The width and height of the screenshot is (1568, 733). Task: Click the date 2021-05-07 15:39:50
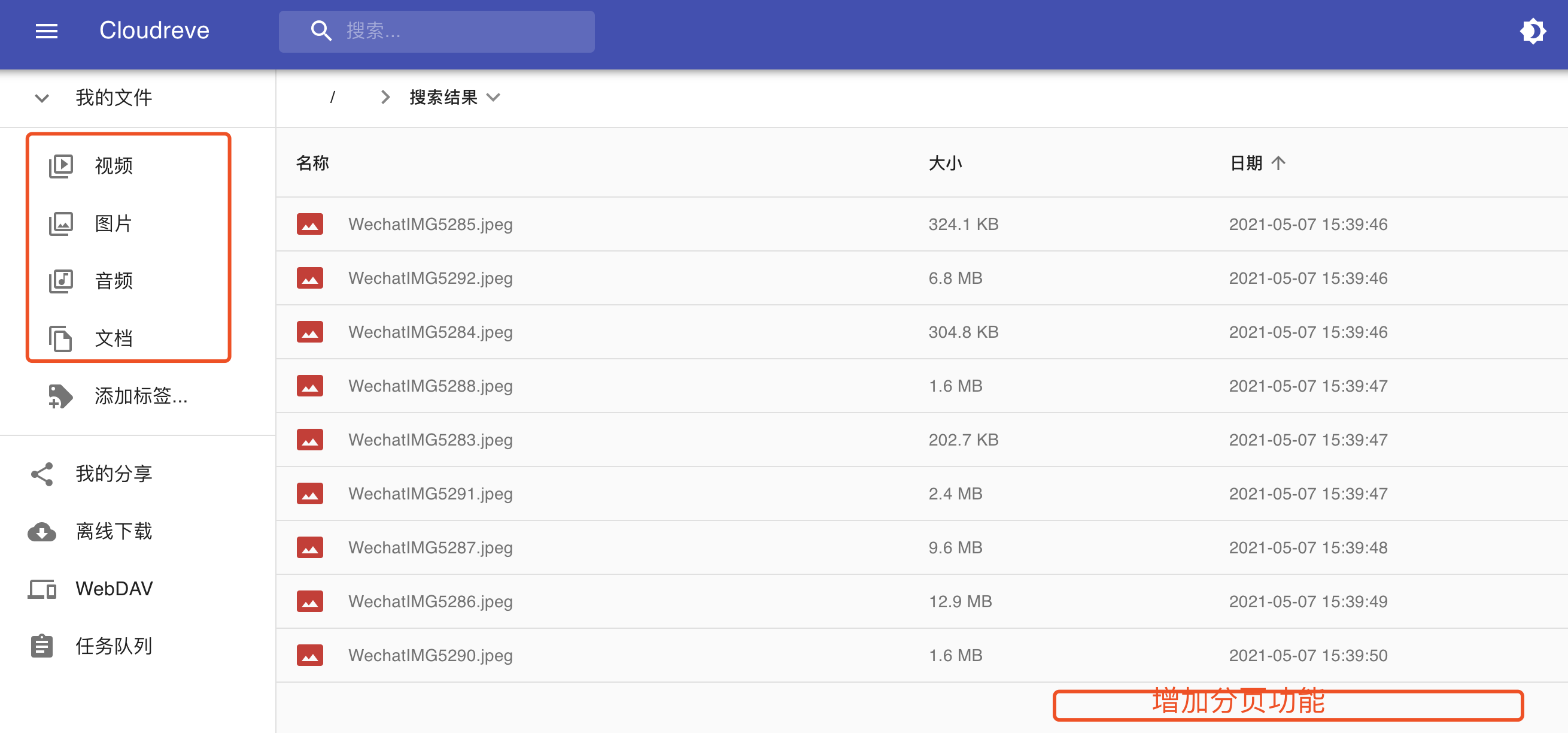pyautogui.click(x=1308, y=656)
